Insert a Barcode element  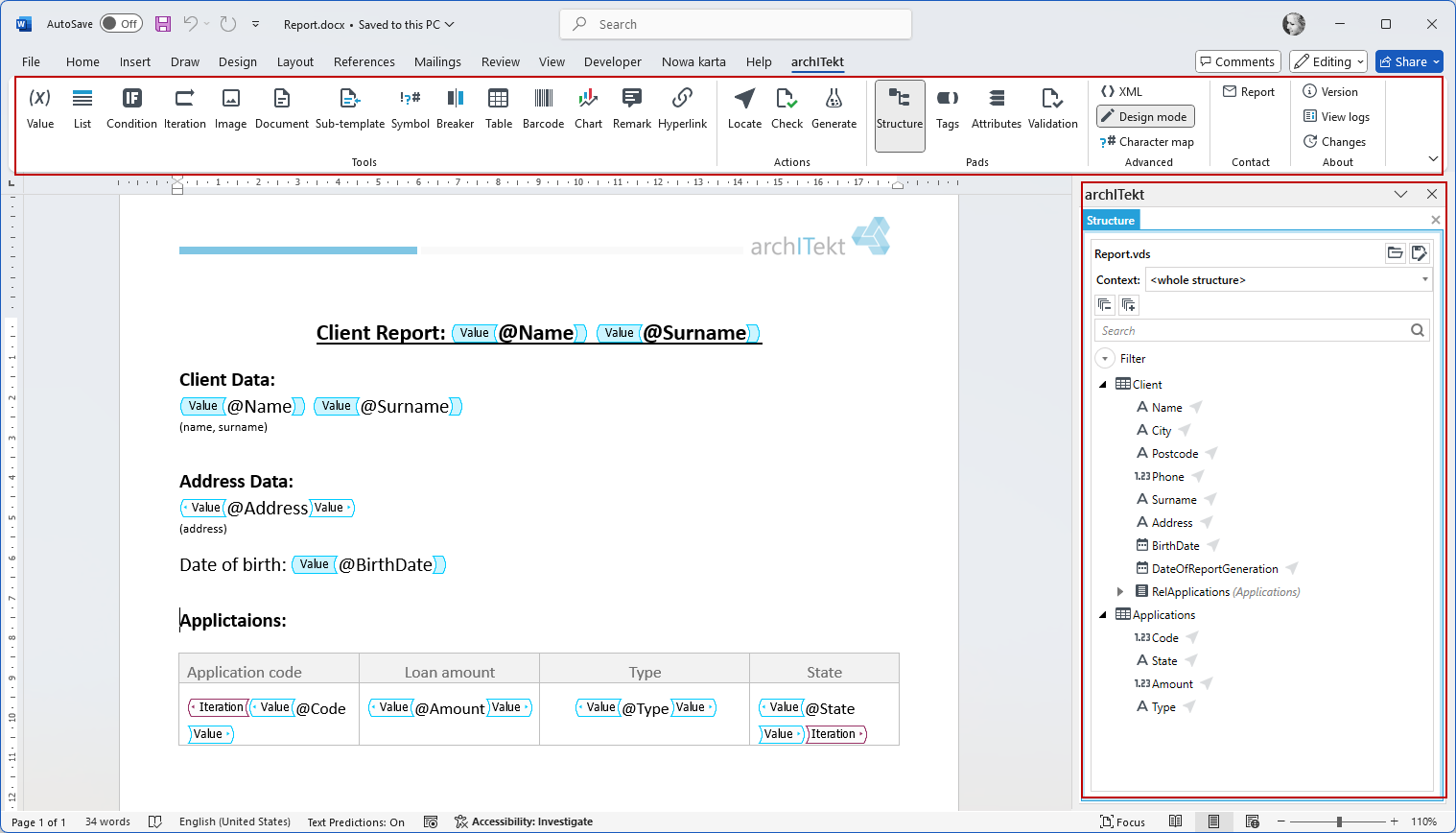pyautogui.click(x=543, y=108)
